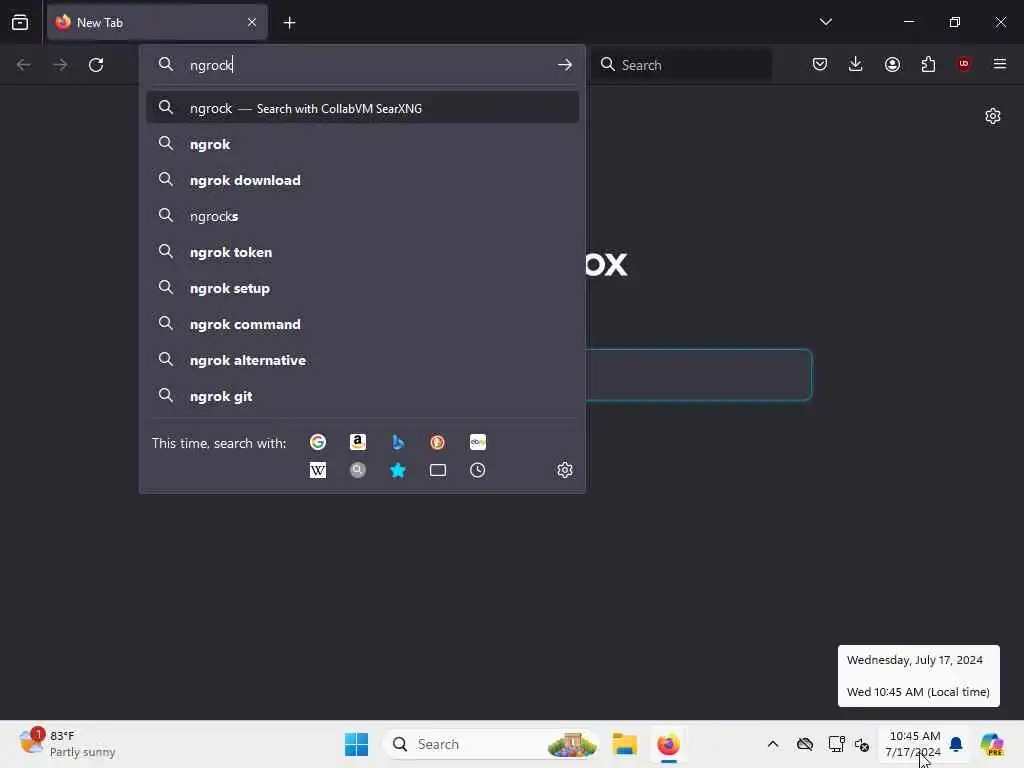Launch Copilot preview from the taskbar
Screen dimensions: 1024x768
[992, 744]
